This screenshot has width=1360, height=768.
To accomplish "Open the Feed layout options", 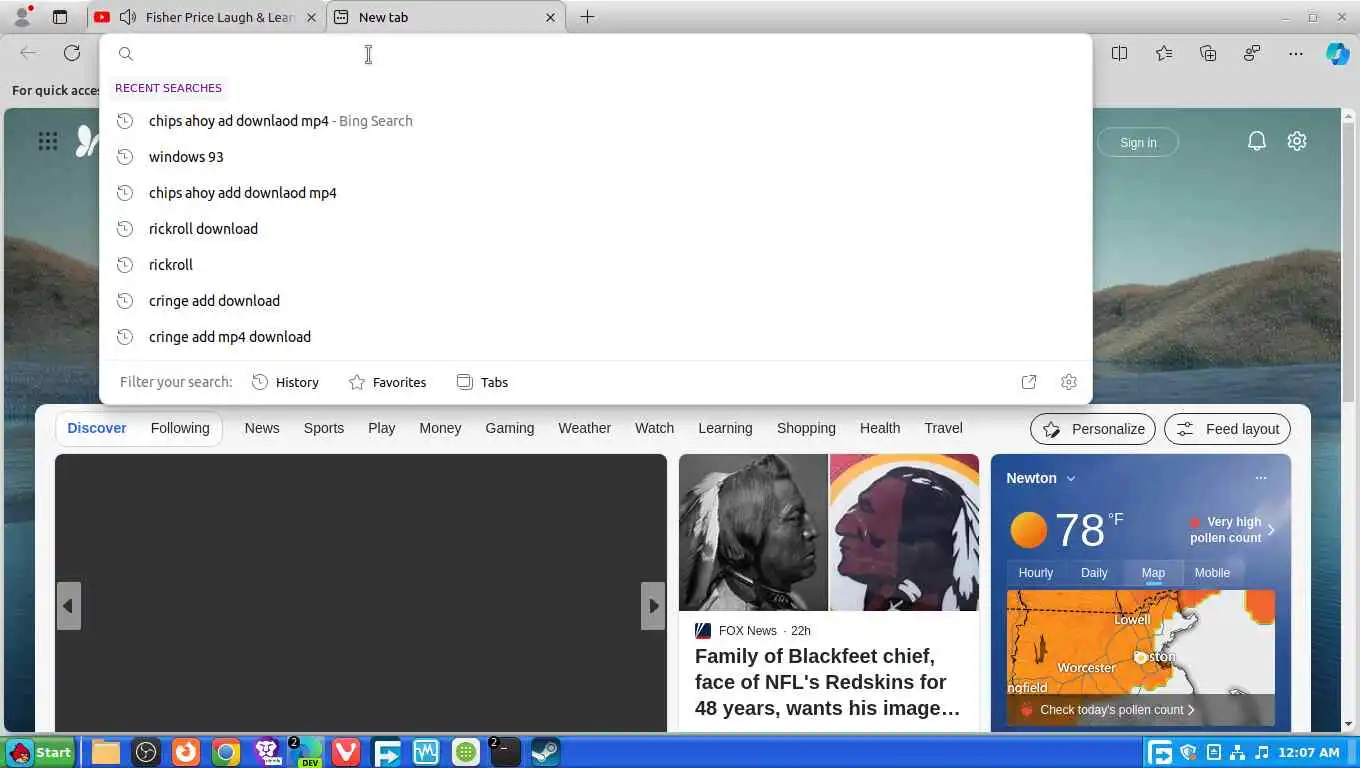I will pos(1228,429).
